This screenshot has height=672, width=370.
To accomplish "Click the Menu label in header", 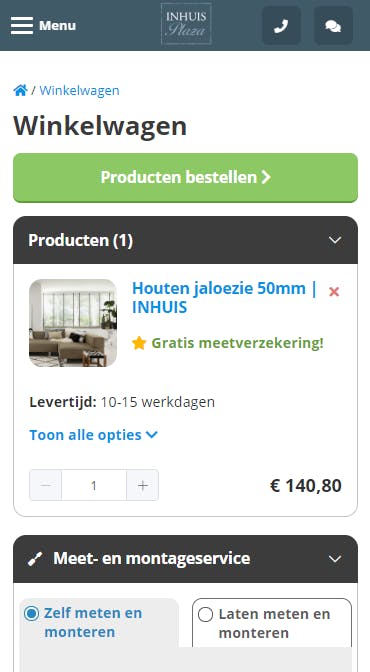I will (x=57, y=26).
